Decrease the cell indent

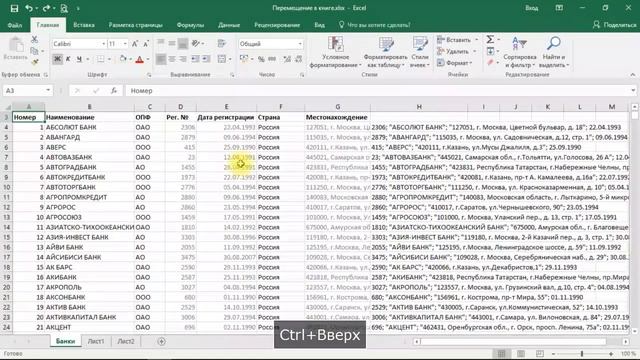(x=196, y=60)
